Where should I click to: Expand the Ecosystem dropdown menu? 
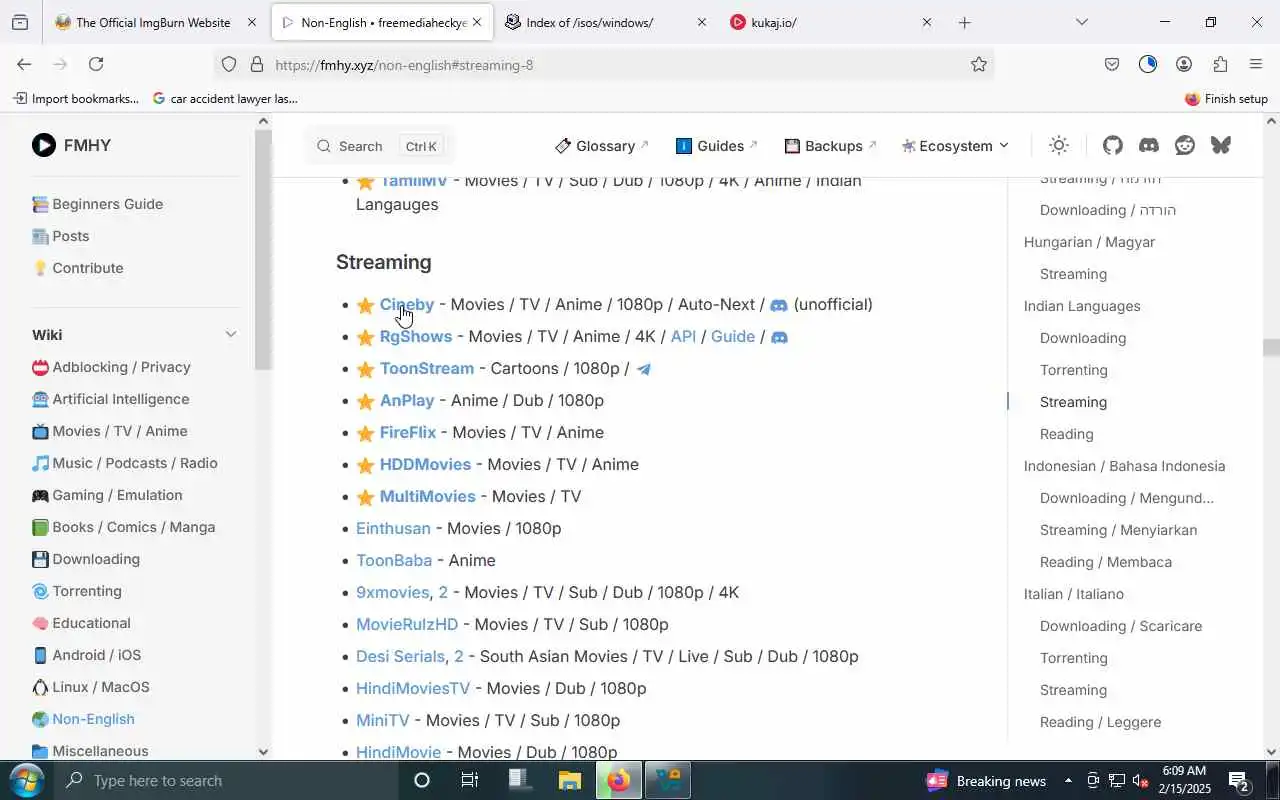click(x=955, y=146)
